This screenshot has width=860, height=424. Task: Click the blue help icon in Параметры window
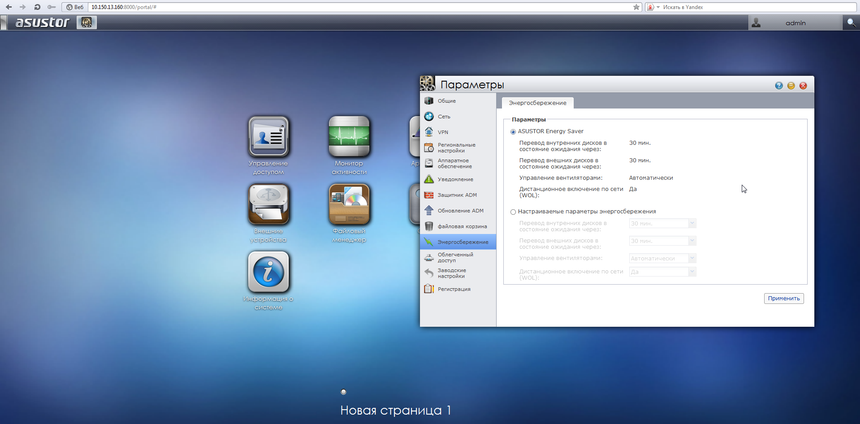point(779,86)
